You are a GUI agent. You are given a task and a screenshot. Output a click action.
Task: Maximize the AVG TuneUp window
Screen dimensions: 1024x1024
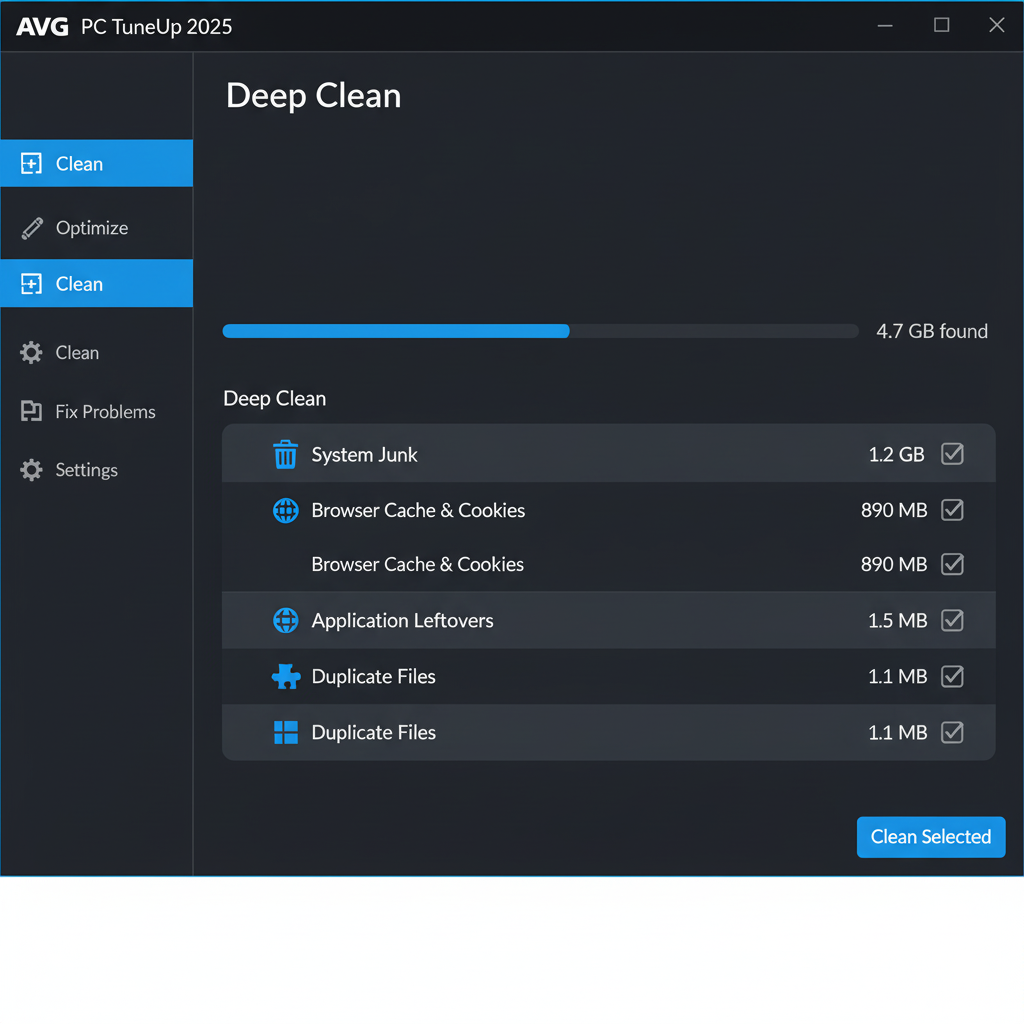coord(941,25)
